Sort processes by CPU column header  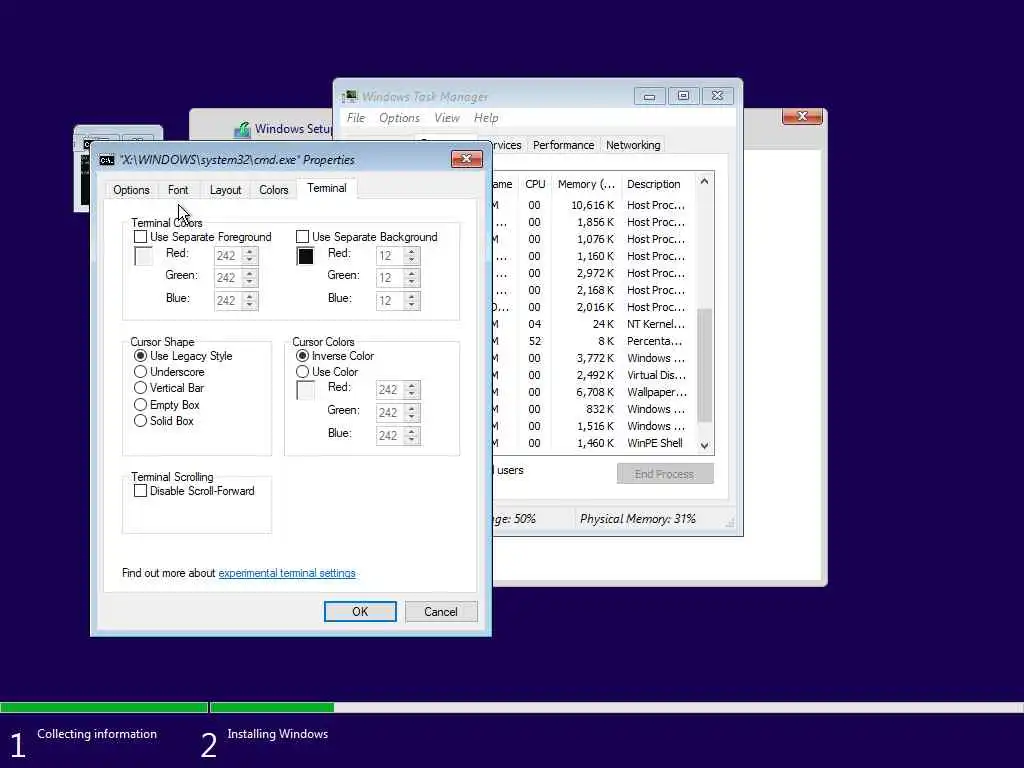pyautogui.click(x=535, y=184)
